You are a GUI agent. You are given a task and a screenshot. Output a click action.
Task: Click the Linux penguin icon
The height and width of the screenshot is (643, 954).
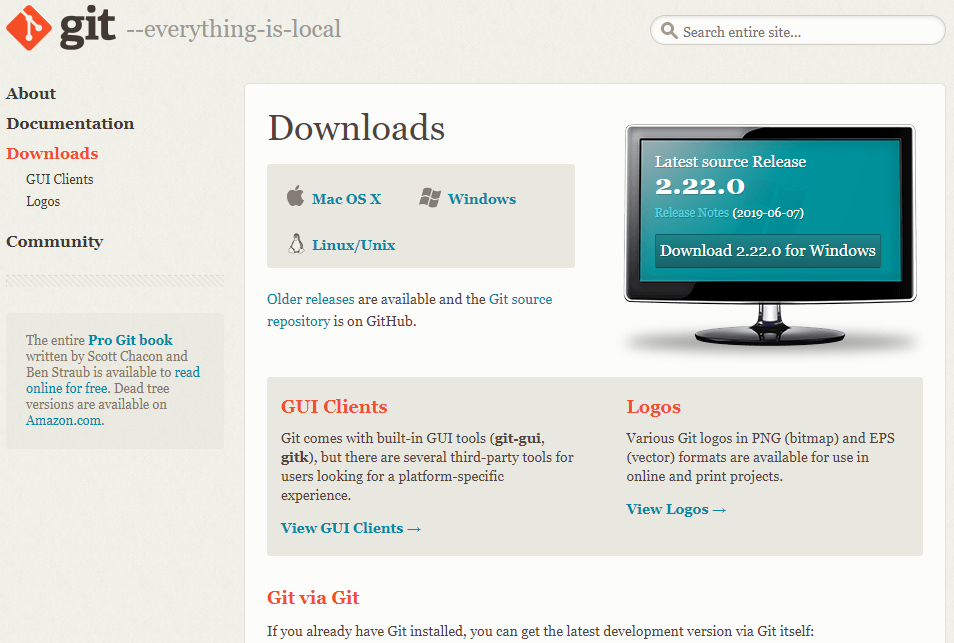[x=296, y=243]
